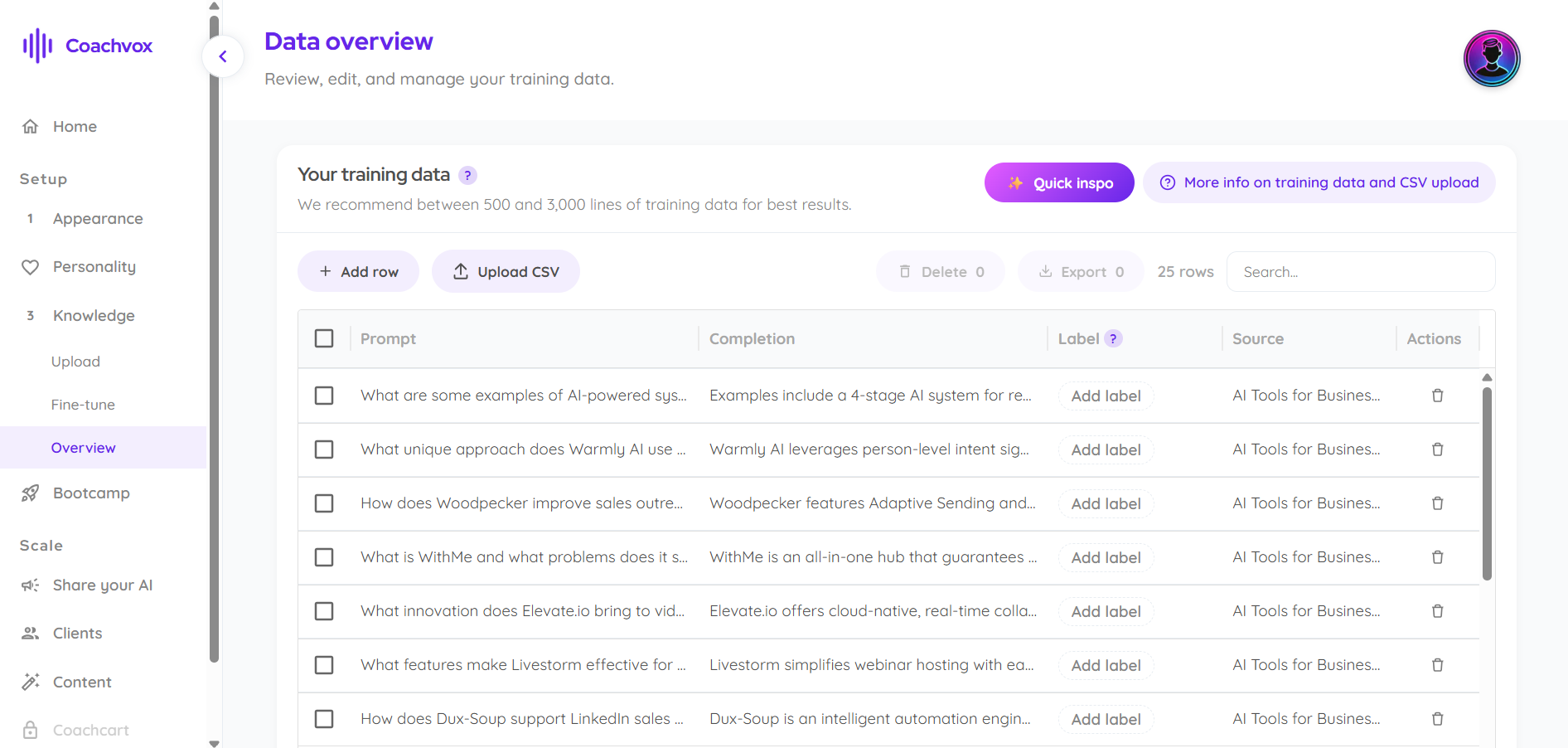The width and height of the screenshot is (1568, 748).
Task: Check the Elevate.io row checkbox
Action: (324, 611)
